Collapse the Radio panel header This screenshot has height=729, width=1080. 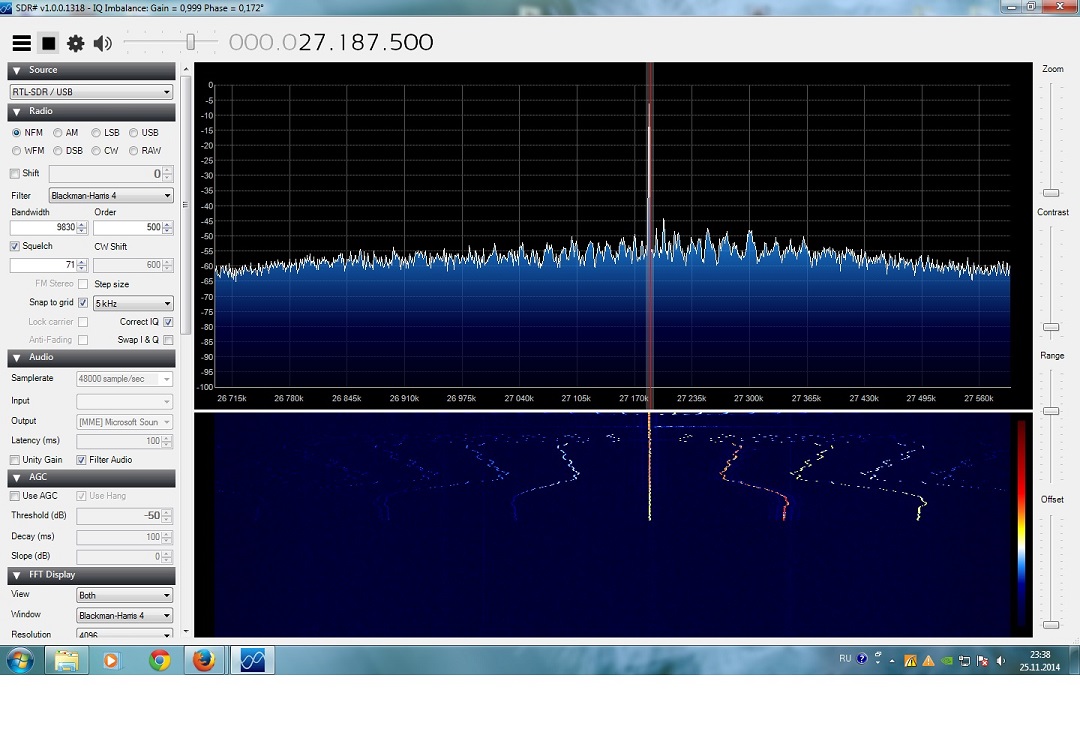click(x=92, y=112)
